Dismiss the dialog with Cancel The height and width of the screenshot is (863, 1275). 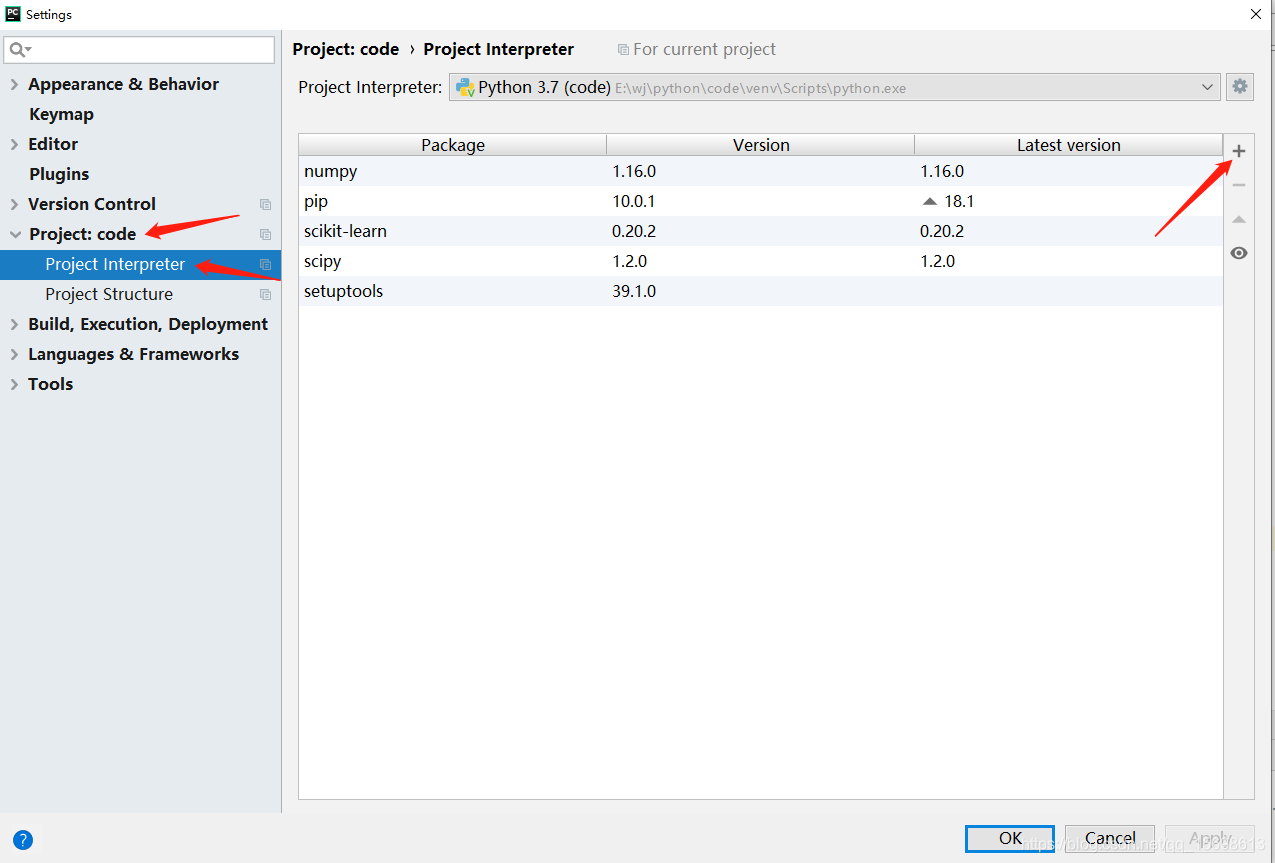[x=1110, y=838]
